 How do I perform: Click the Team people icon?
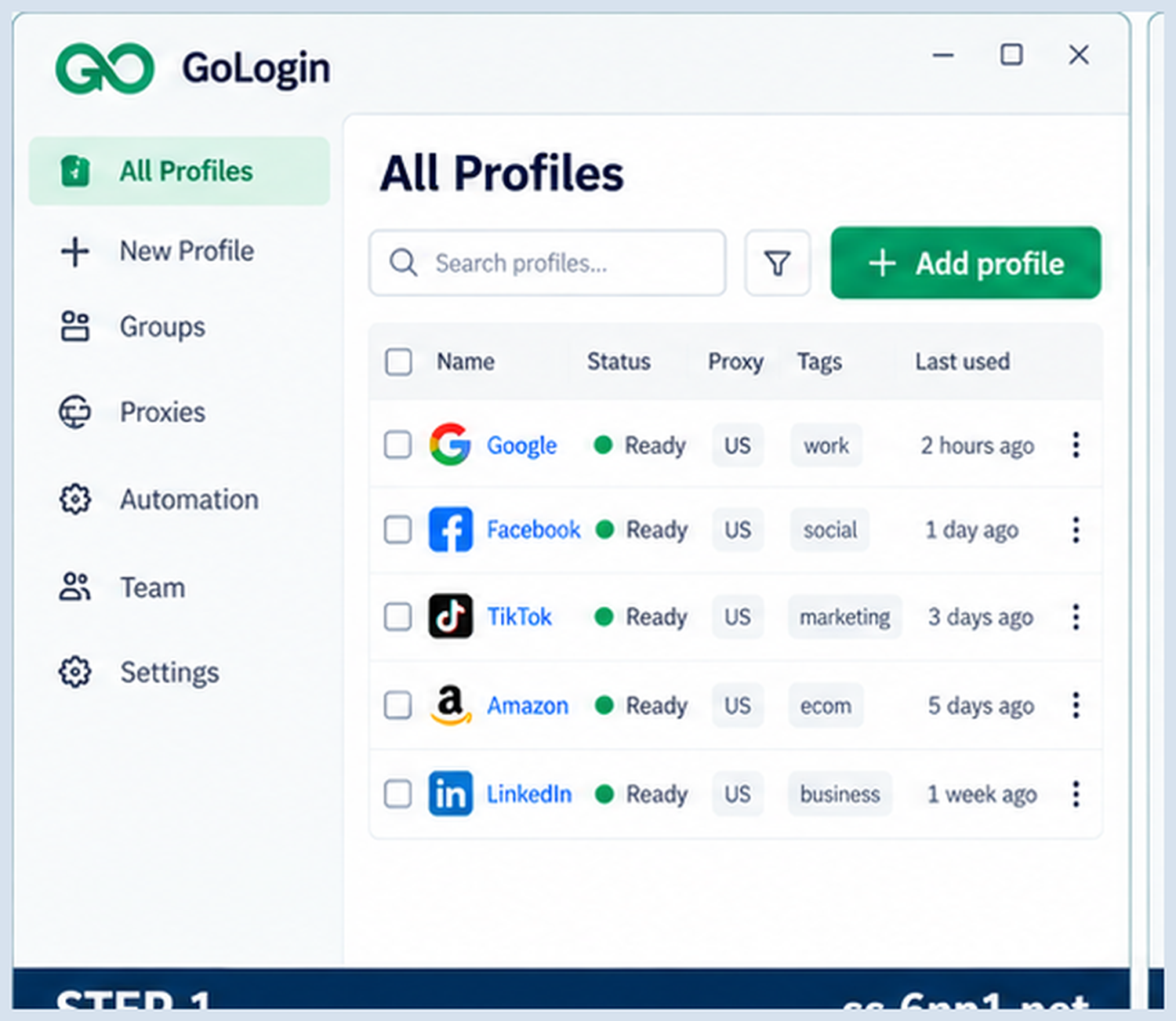75,587
